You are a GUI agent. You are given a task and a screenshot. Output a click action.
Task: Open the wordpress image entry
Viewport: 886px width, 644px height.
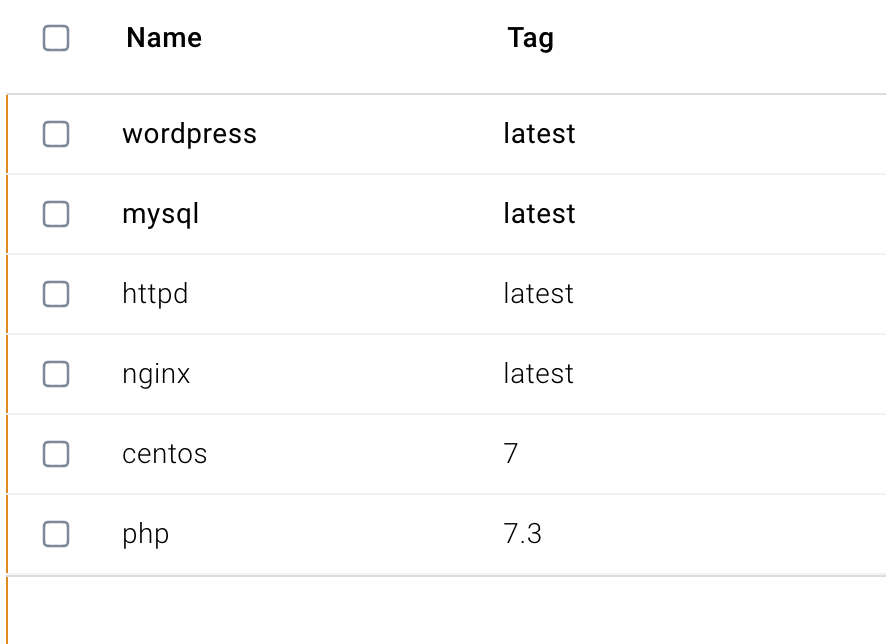(189, 134)
